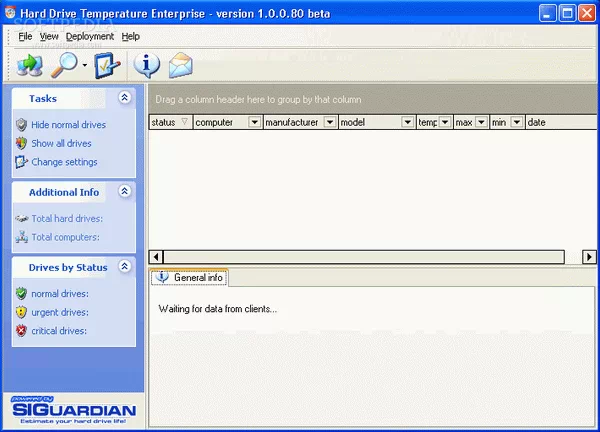
Task: Click the hard drive icon beside Total hard drives
Action: point(22,218)
